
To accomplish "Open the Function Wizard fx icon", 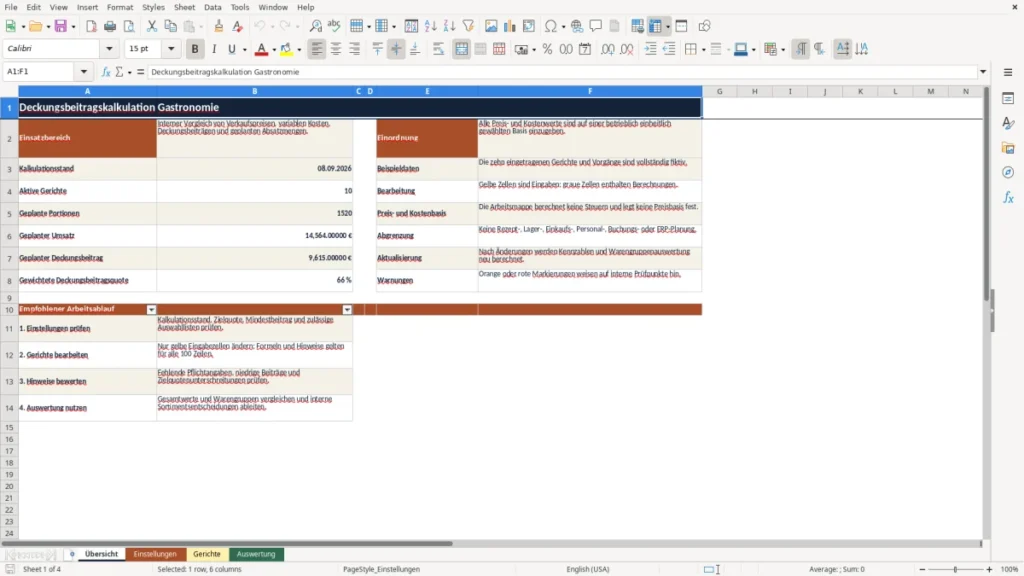I will [x=106, y=72].
